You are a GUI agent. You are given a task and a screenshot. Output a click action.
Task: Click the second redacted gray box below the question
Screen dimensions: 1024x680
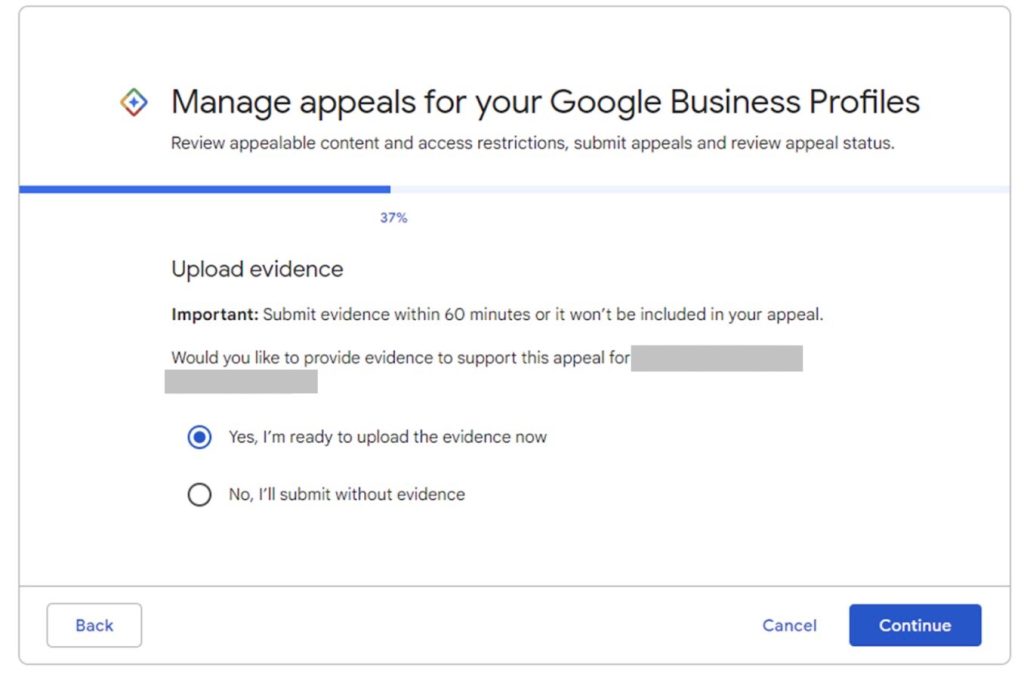(241, 381)
